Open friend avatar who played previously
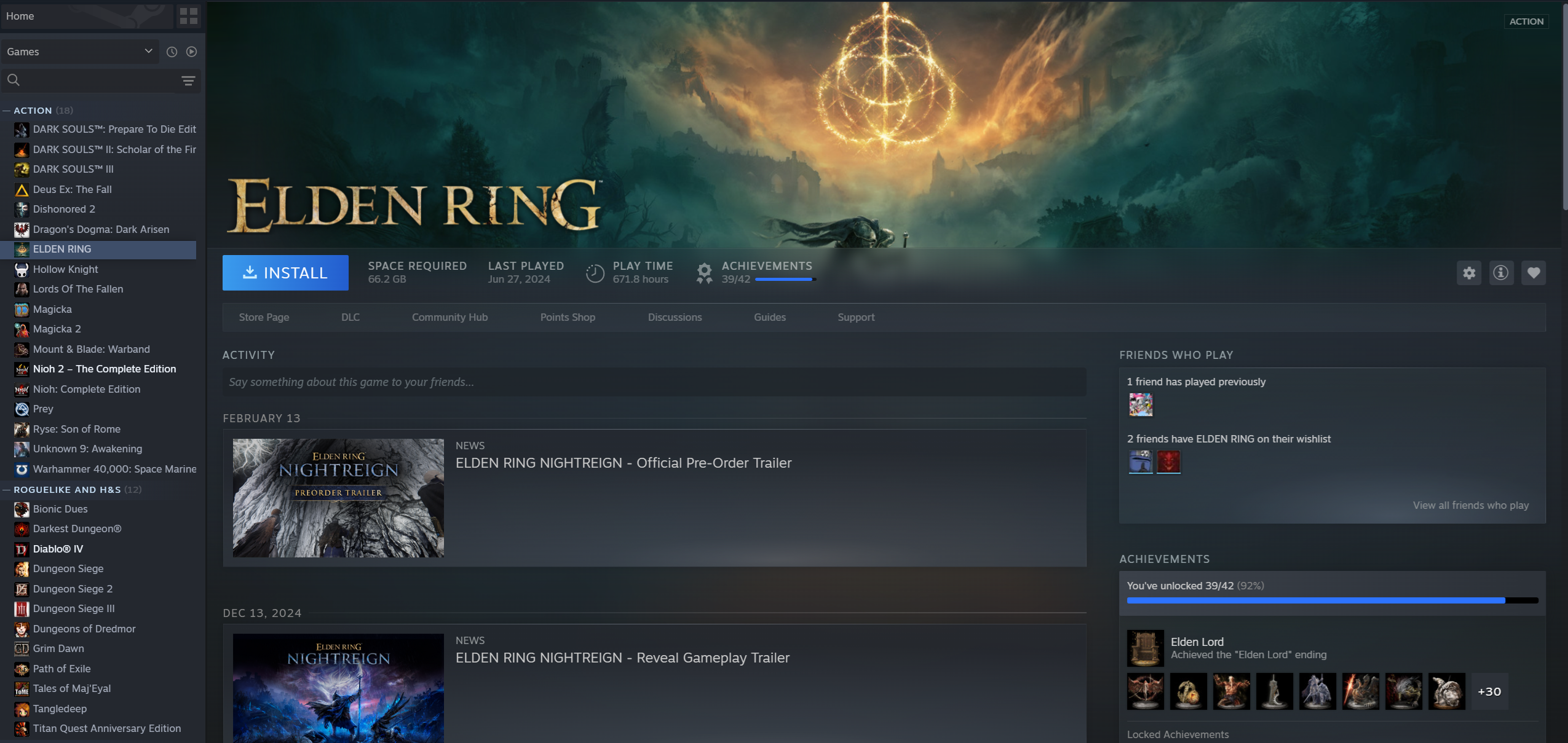The height and width of the screenshot is (743, 1568). (1141, 404)
